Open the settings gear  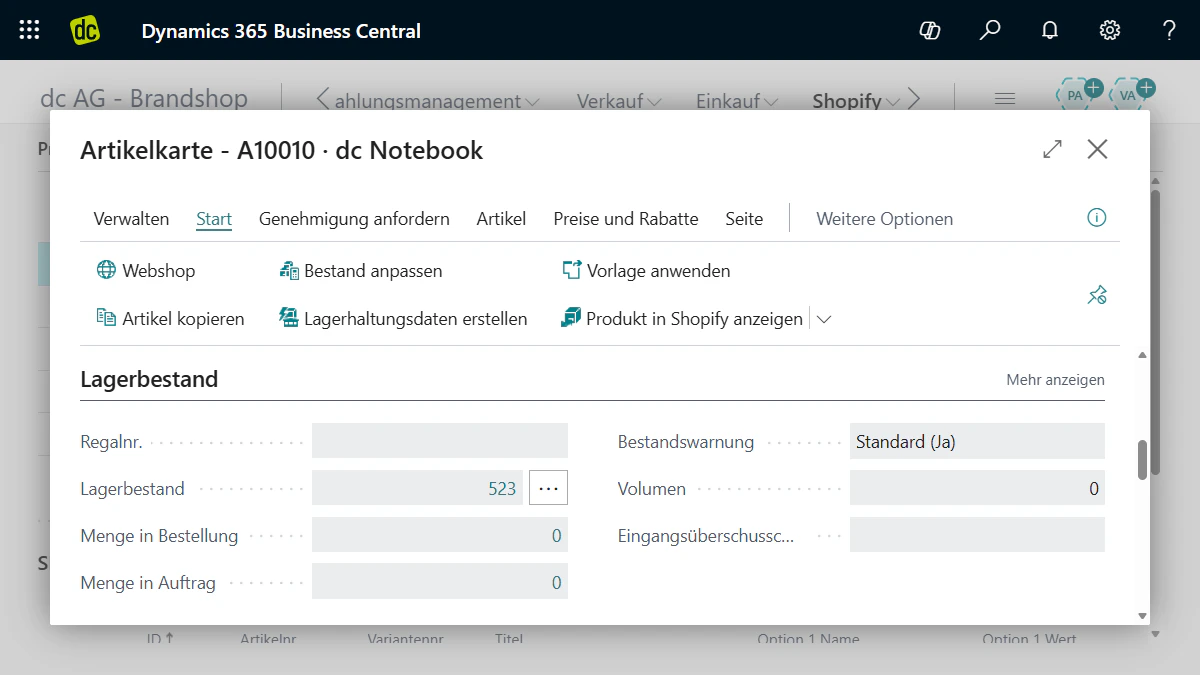click(x=1110, y=30)
